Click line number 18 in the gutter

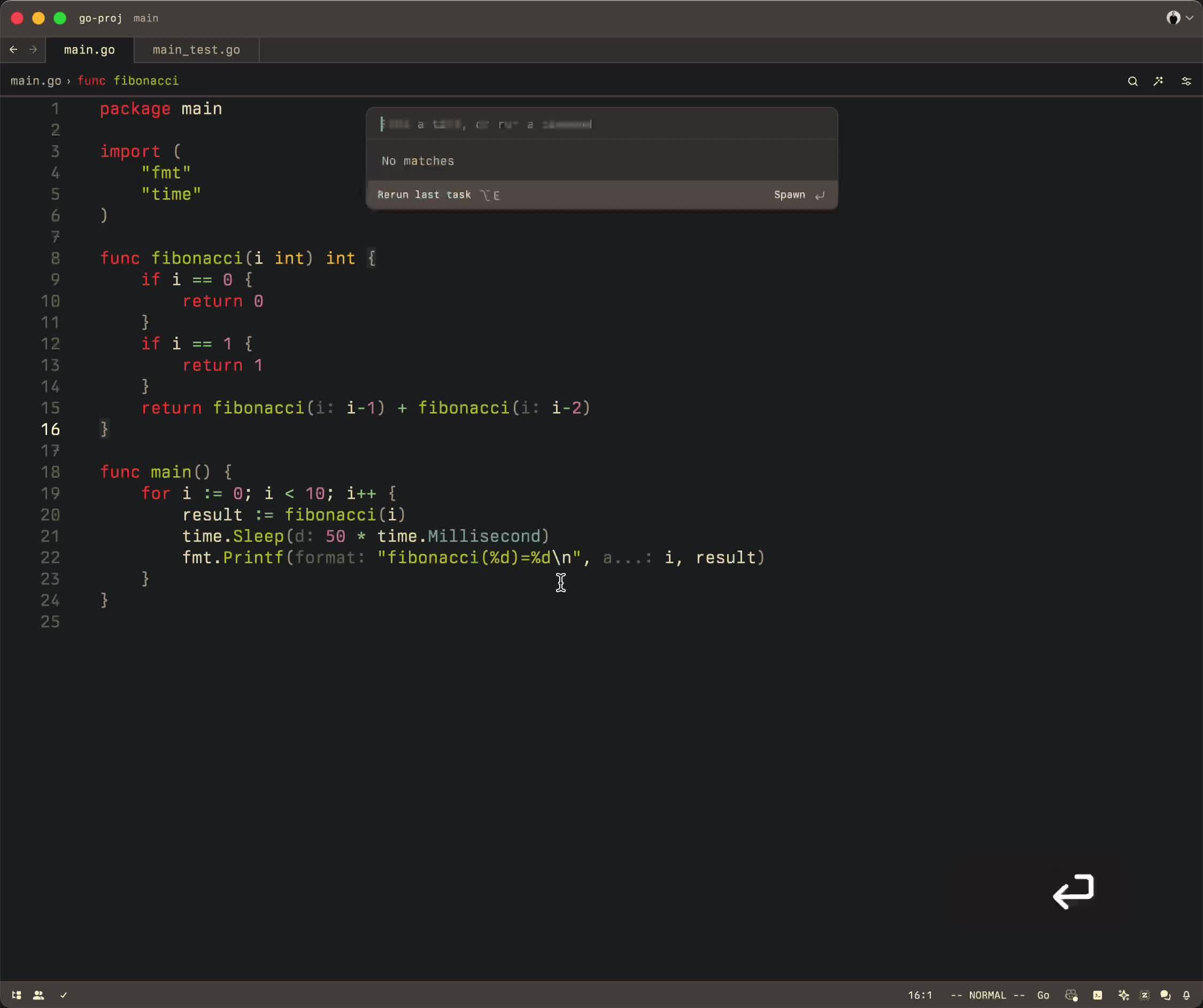click(50, 472)
